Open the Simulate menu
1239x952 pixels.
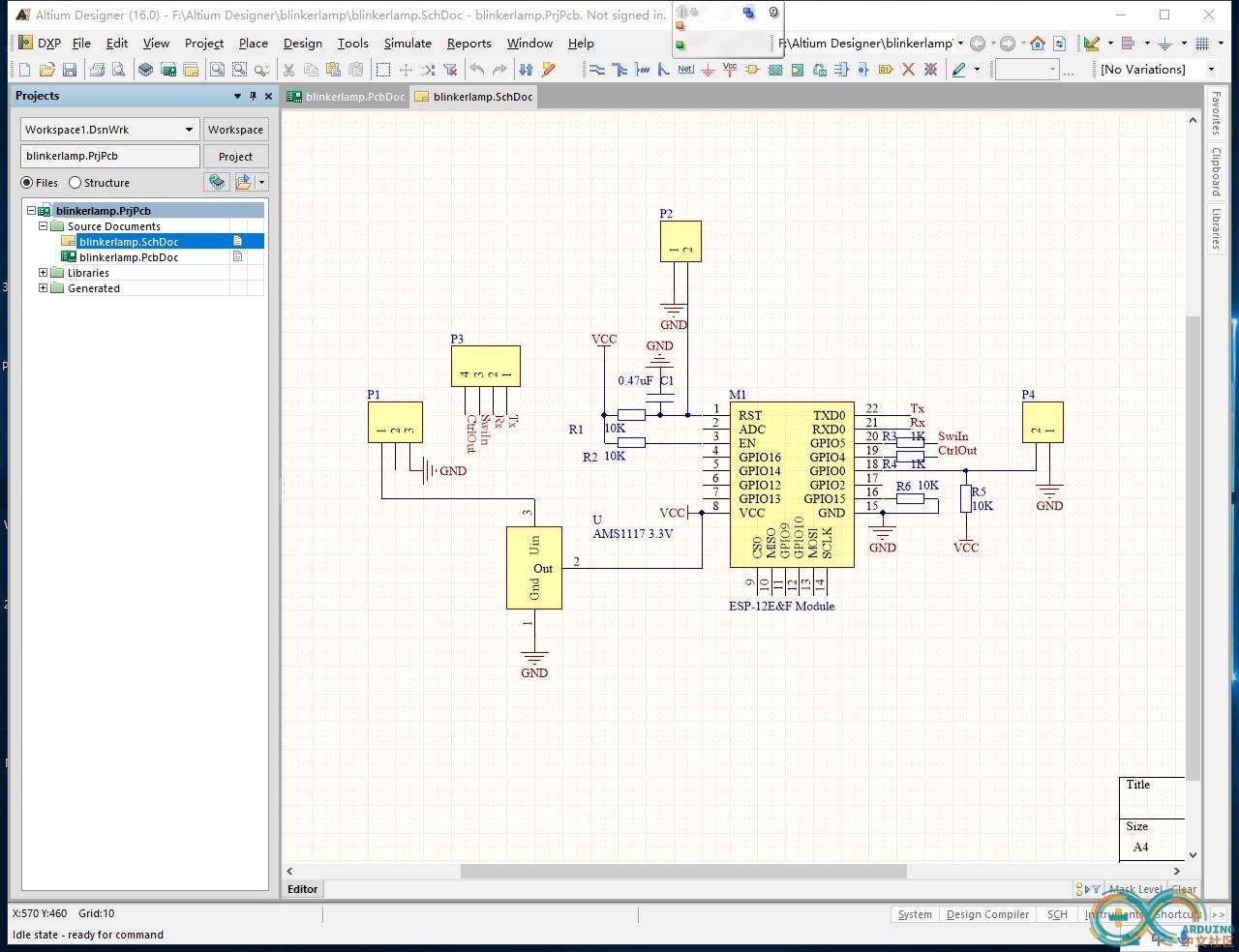(x=408, y=44)
